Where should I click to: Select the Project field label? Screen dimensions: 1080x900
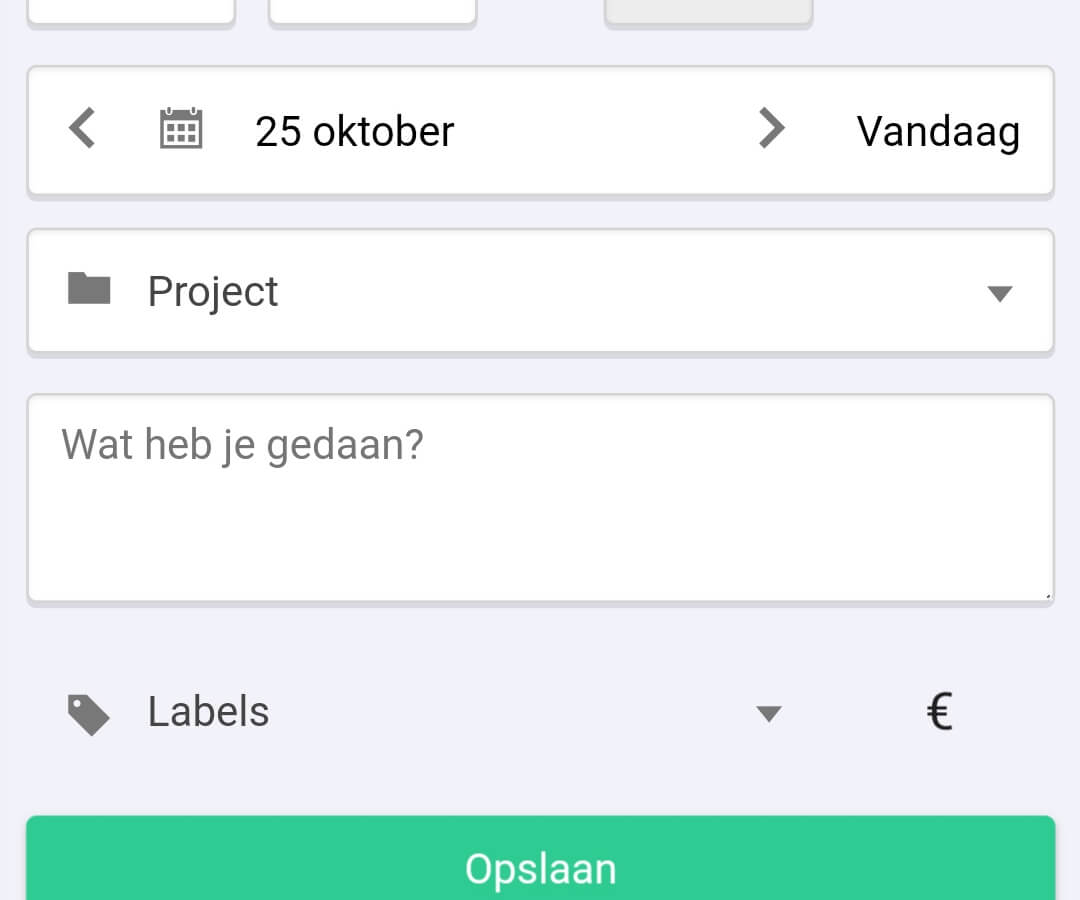tap(213, 292)
